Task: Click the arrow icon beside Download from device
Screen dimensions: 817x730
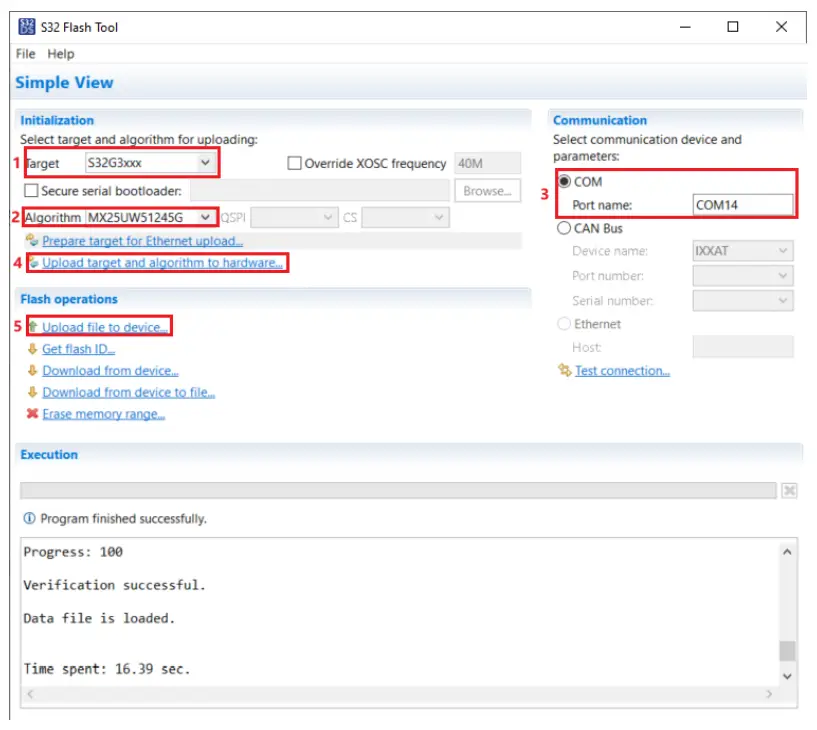Action: point(32,370)
